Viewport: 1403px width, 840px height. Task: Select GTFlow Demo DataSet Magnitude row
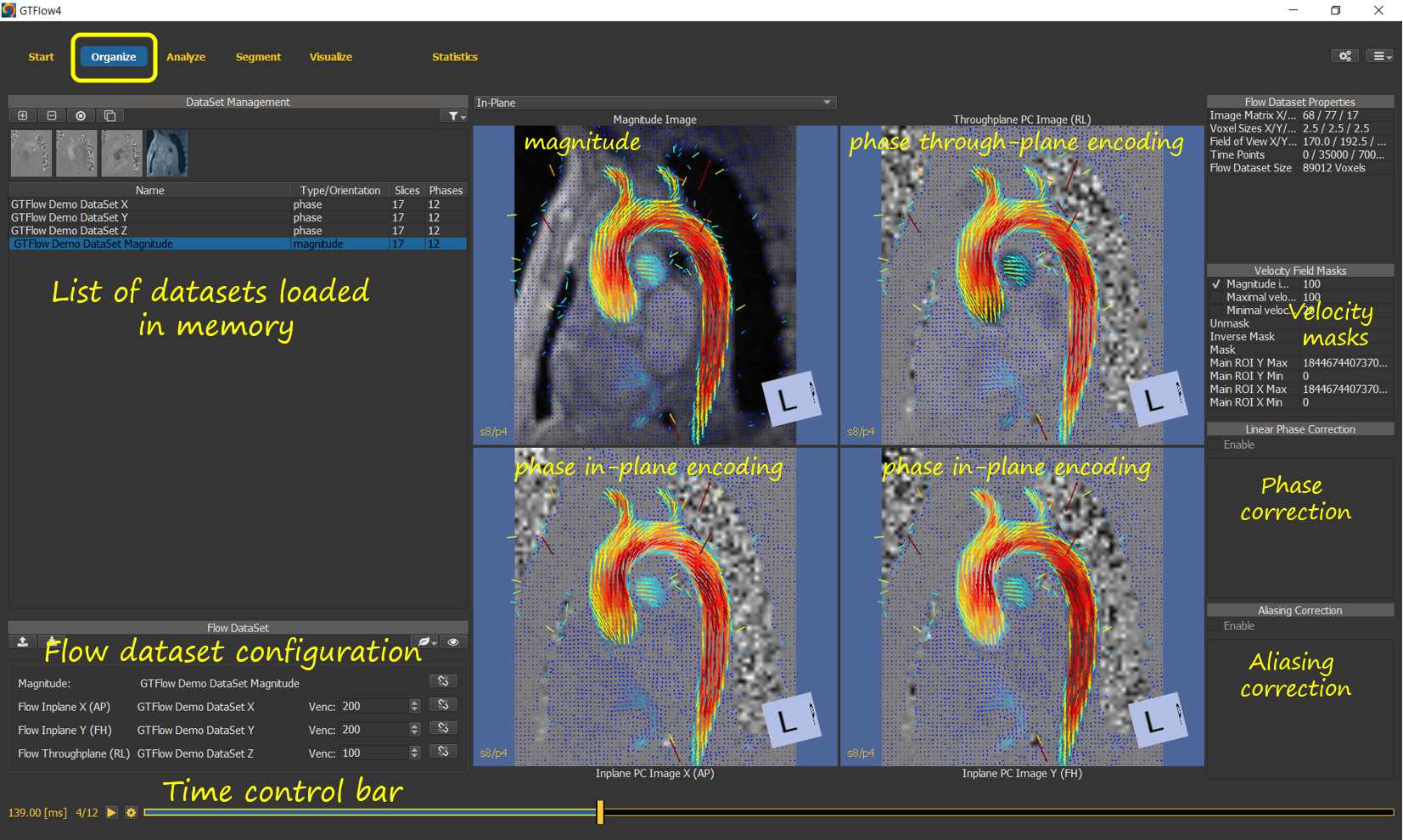pyautogui.click(x=238, y=244)
